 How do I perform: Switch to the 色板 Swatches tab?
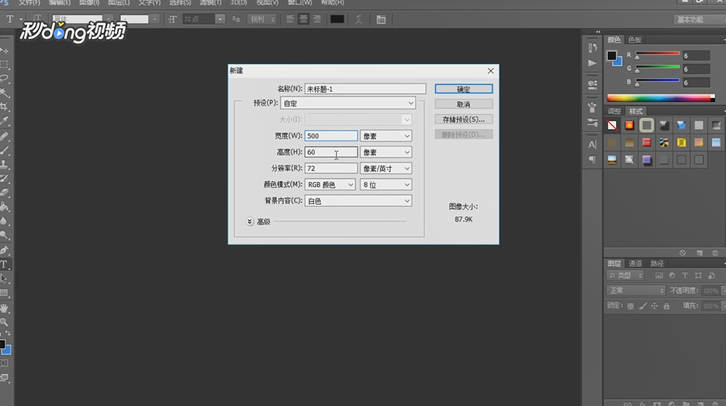click(635, 40)
